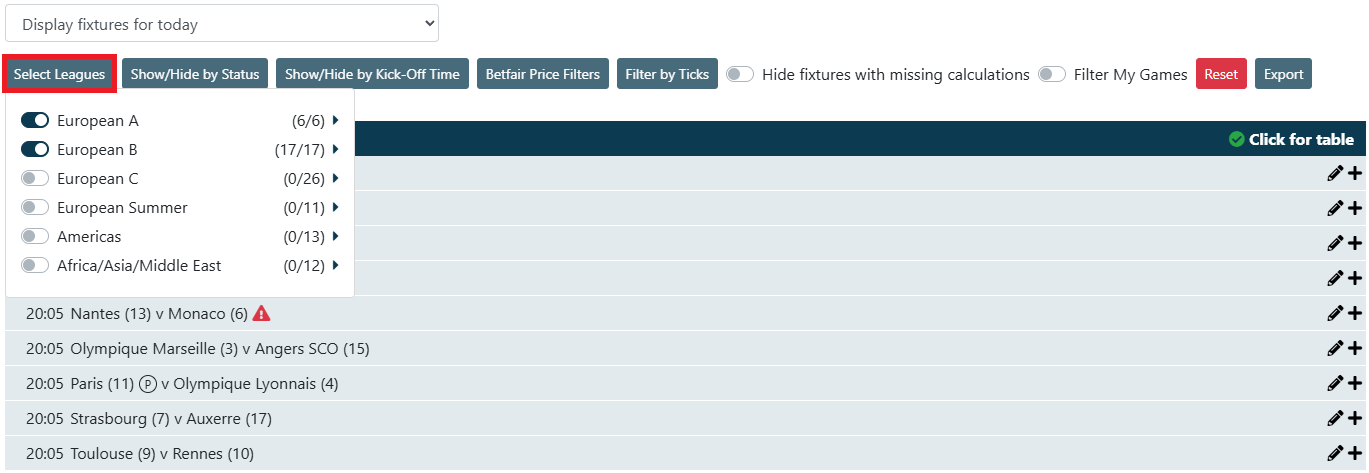Open the Betfair Price Filters menu
Image resolution: width=1369 pixels, height=473 pixels.
pos(543,74)
